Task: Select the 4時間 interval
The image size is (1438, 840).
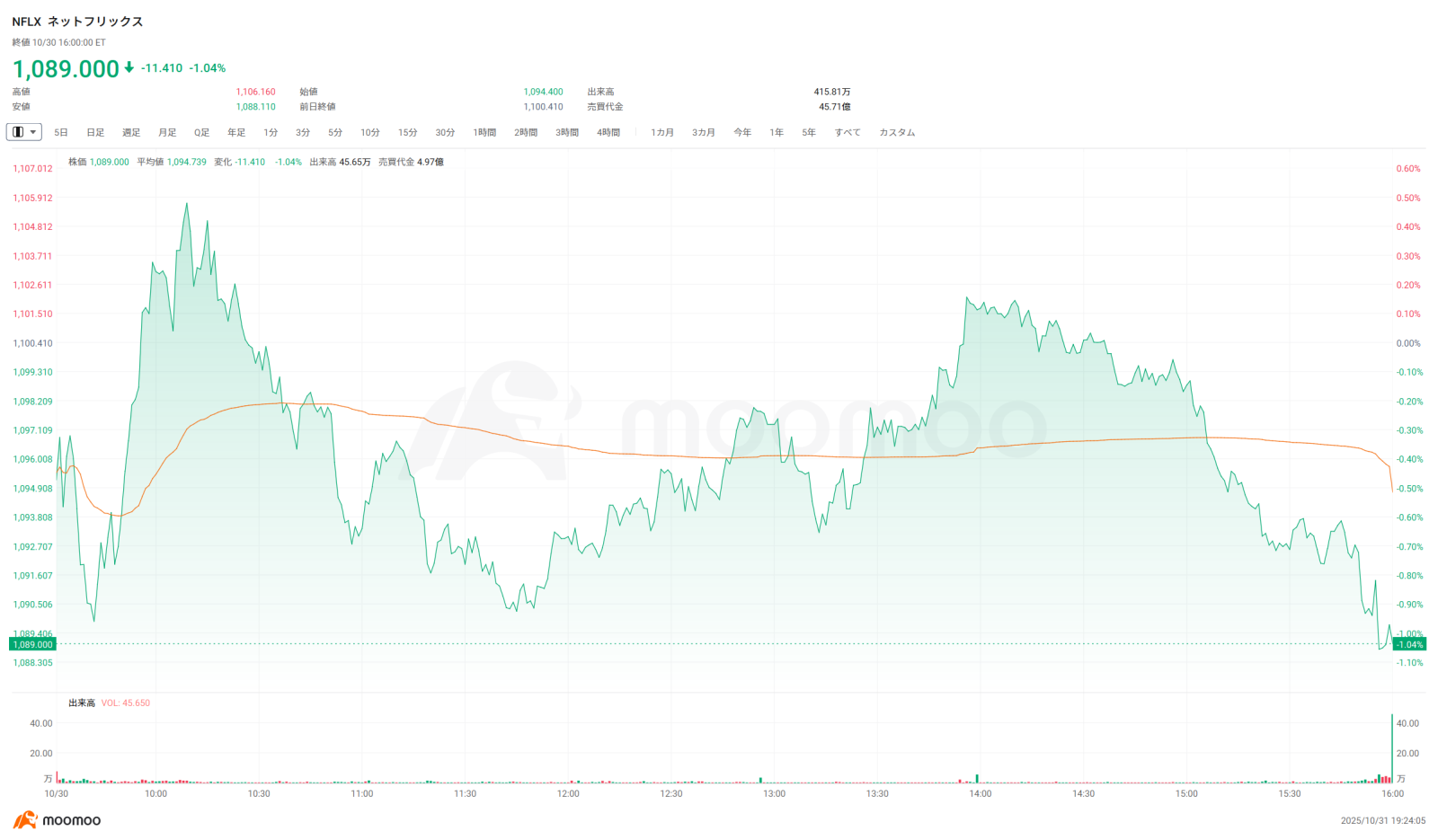Action: click(x=608, y=133)
